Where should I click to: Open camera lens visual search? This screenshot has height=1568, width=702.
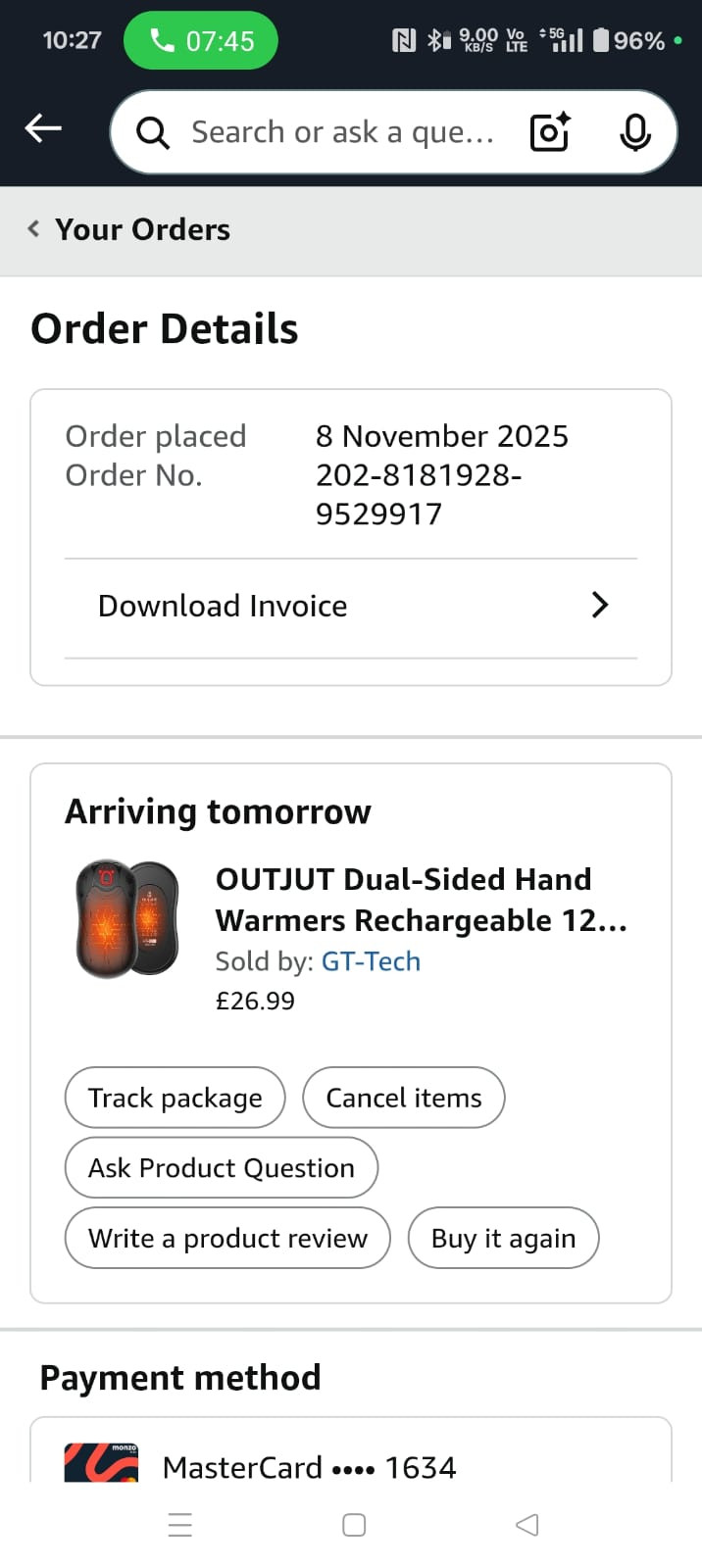(549, 132)
